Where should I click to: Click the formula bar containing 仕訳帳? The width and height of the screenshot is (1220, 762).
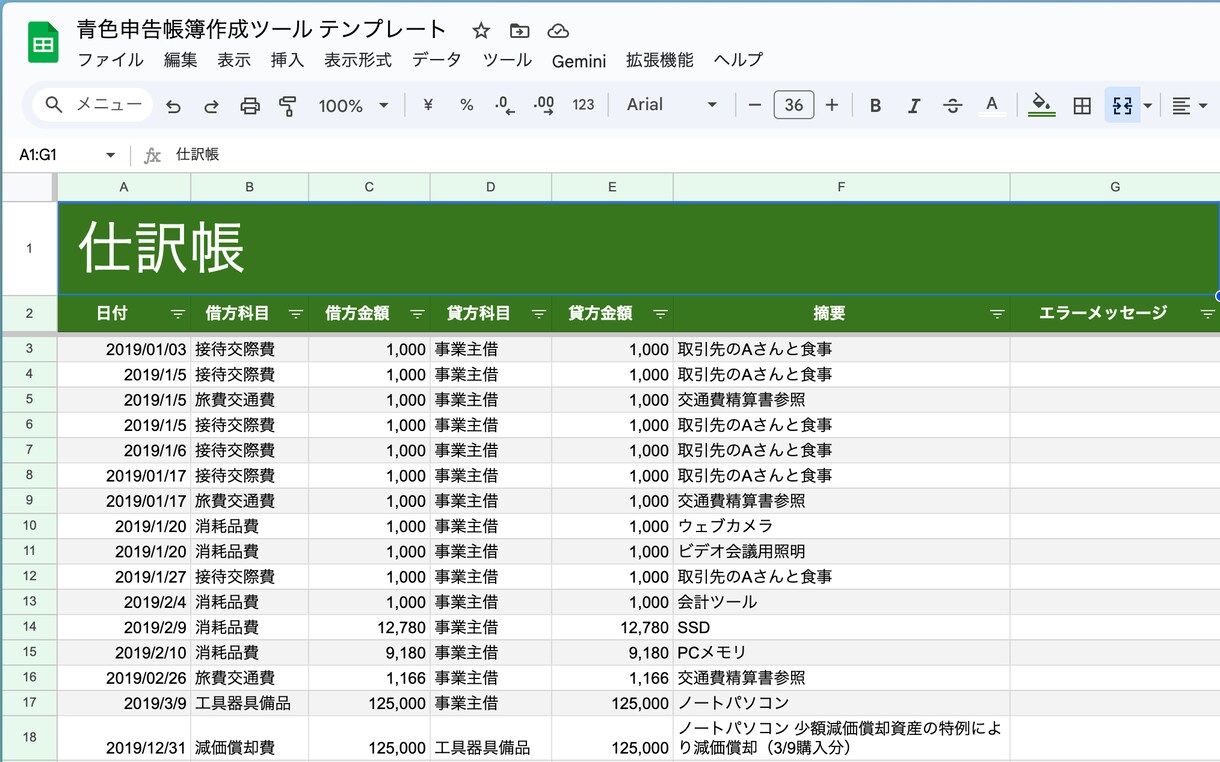pos(690,155)
